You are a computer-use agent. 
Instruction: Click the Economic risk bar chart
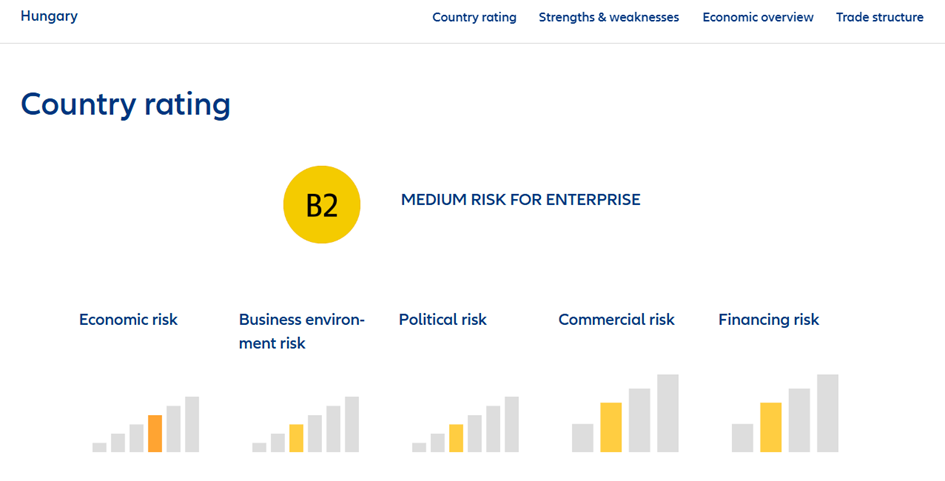pos(146,425)
